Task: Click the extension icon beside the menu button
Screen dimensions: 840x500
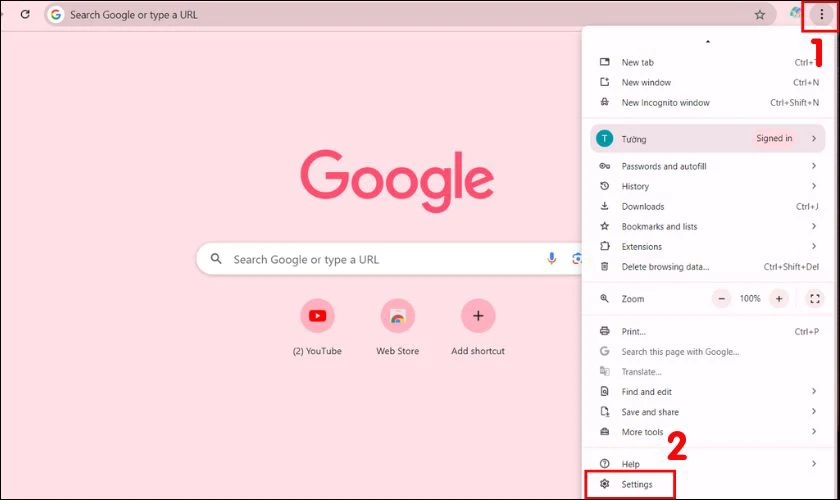Action: tap(796, 14)
